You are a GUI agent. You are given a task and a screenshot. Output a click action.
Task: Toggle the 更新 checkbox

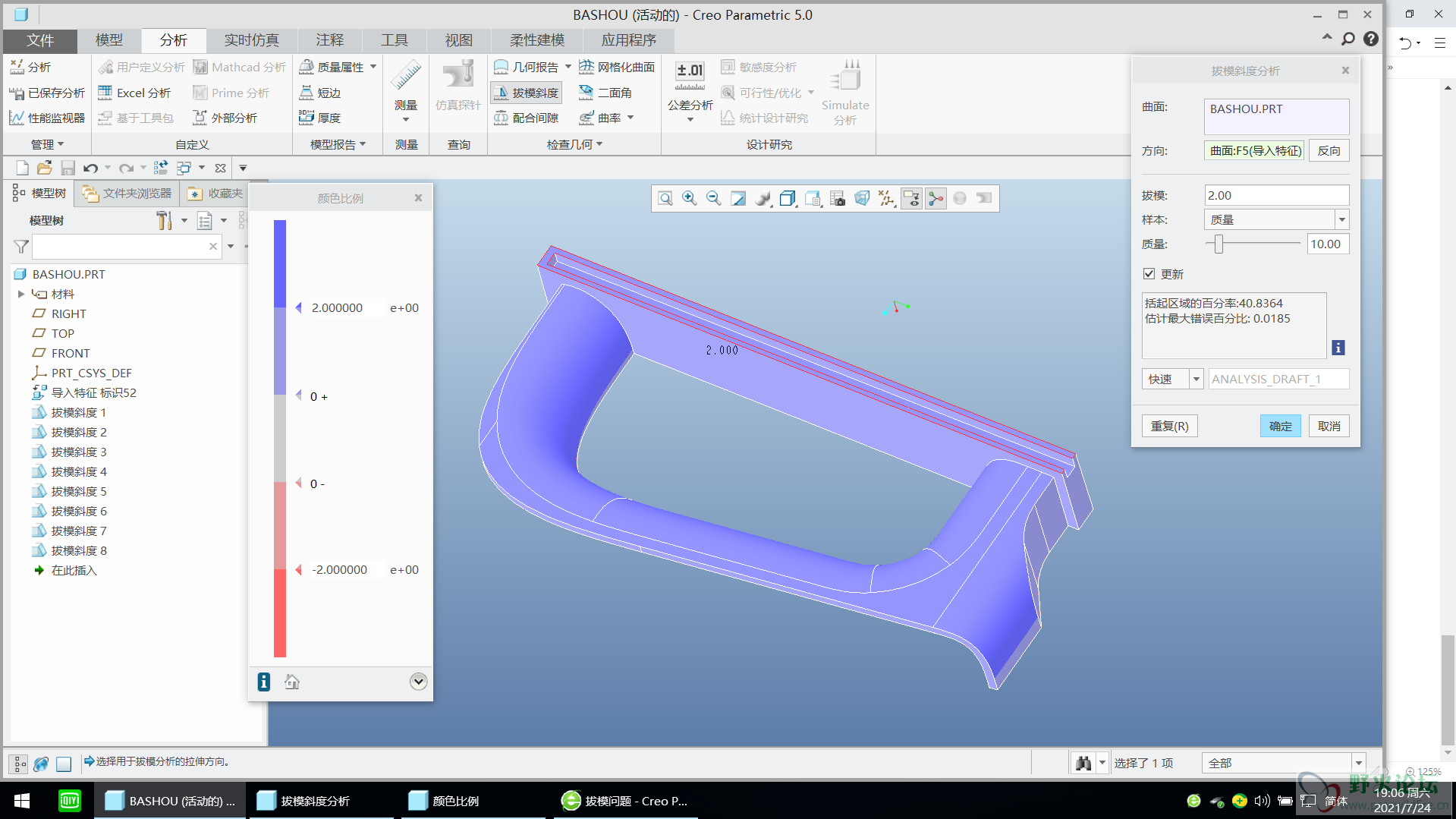pos(1149,274)
